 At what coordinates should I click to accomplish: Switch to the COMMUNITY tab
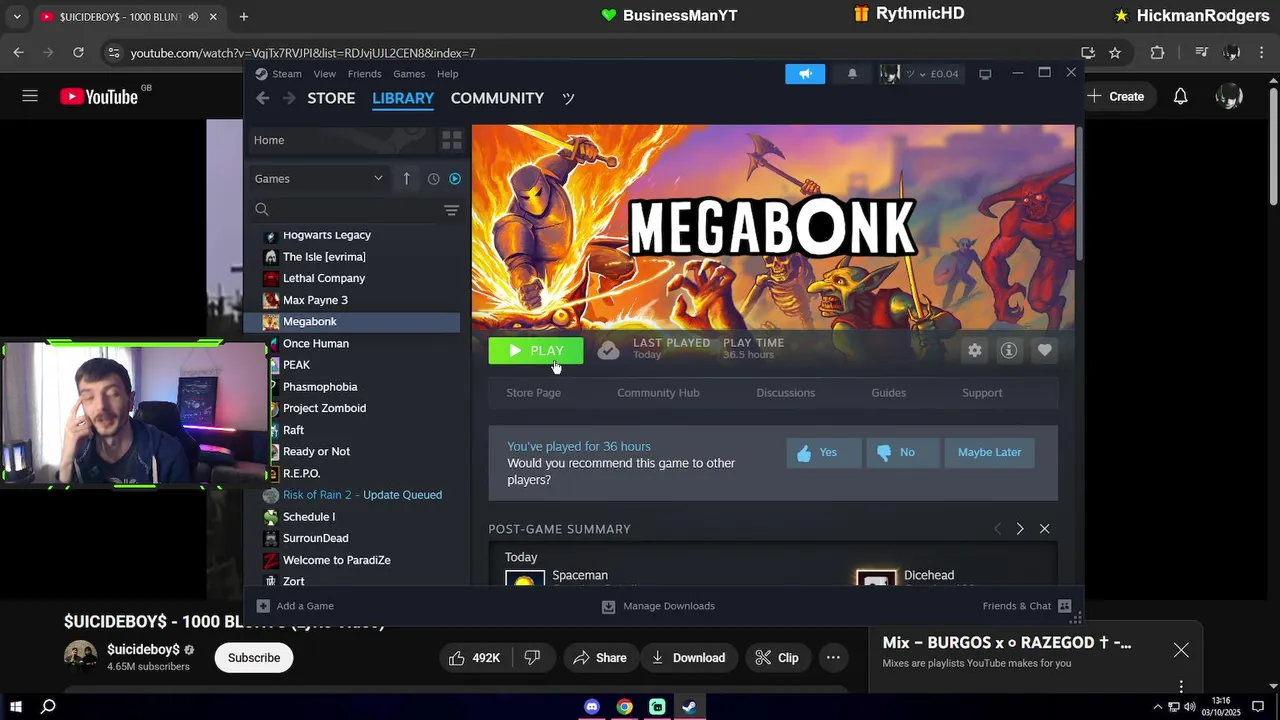[497, 98]
